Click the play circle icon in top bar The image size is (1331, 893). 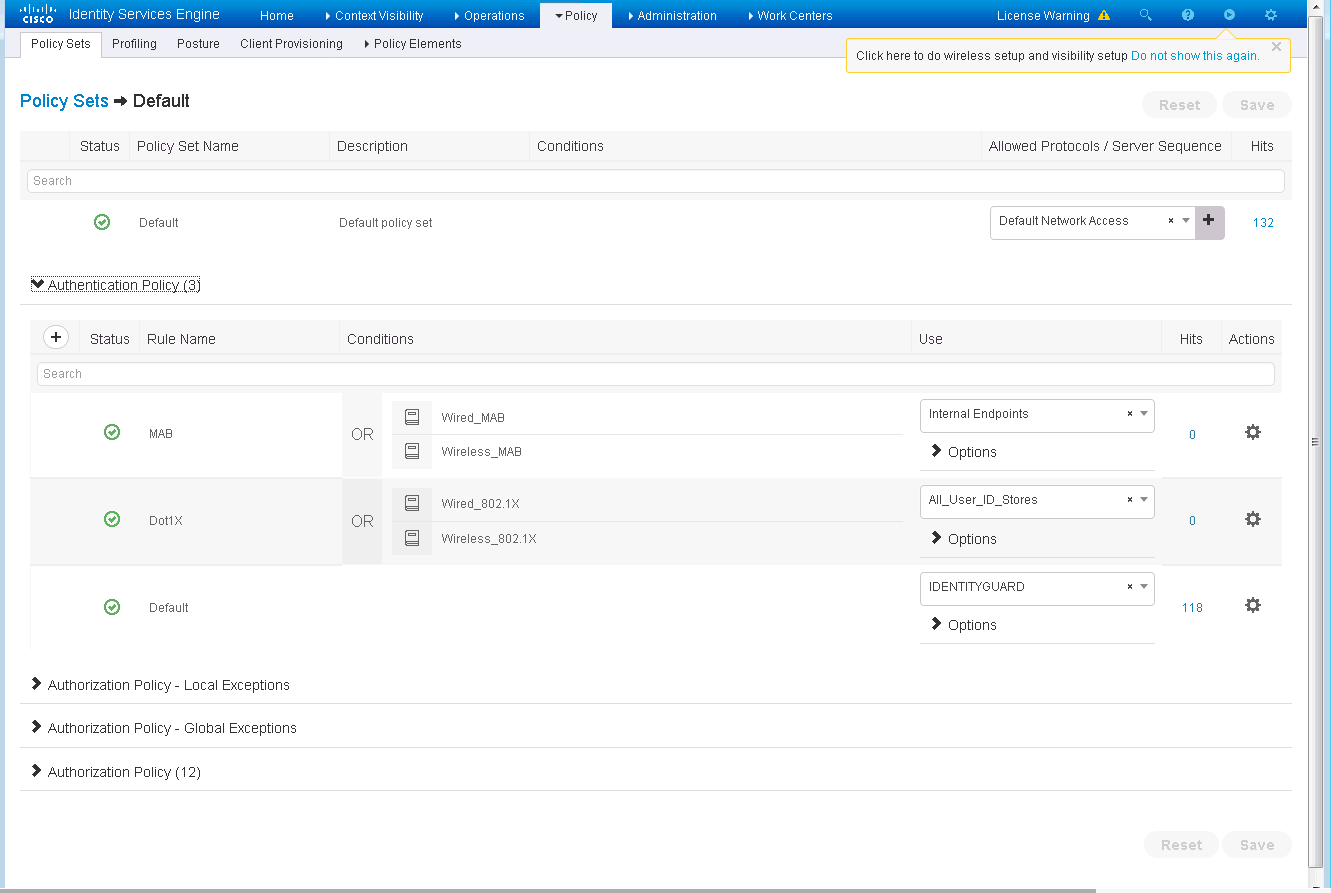click(x=1229, y=15)
